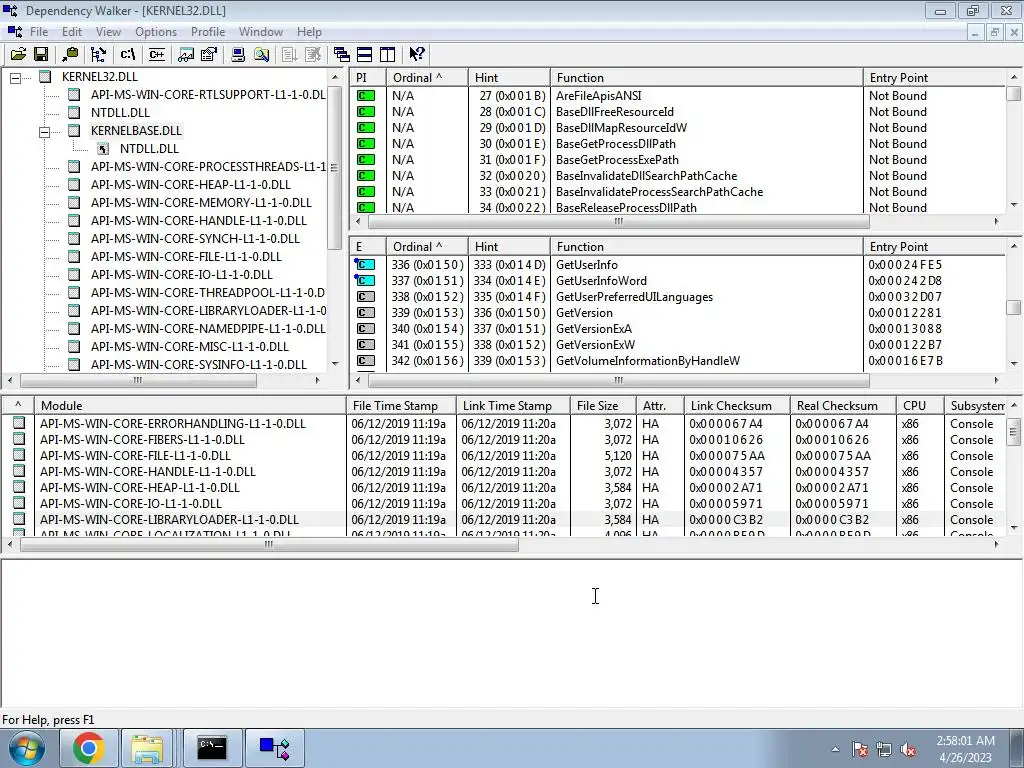Select NTDLL.DLL under KERNEL32.DLL in tree
The image size is (1024, 768).
click(120, 112)
